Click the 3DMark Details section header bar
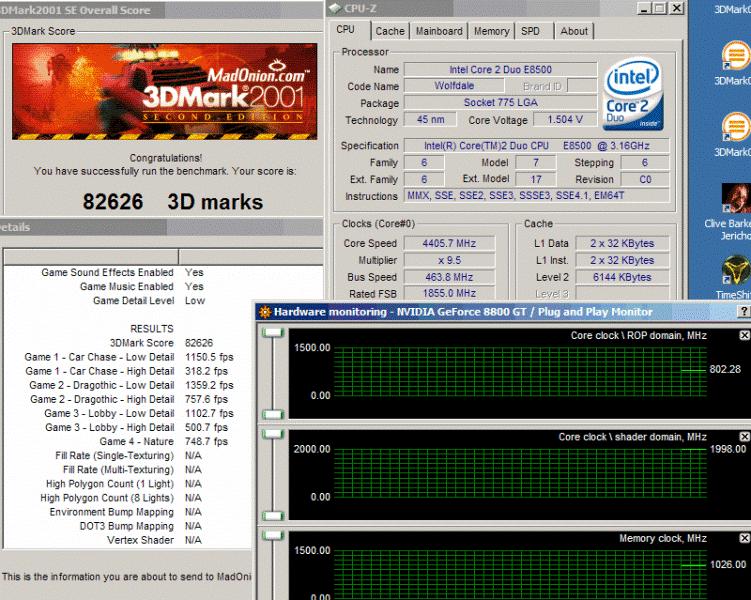751x600 pixels. (x=161, y=227)
